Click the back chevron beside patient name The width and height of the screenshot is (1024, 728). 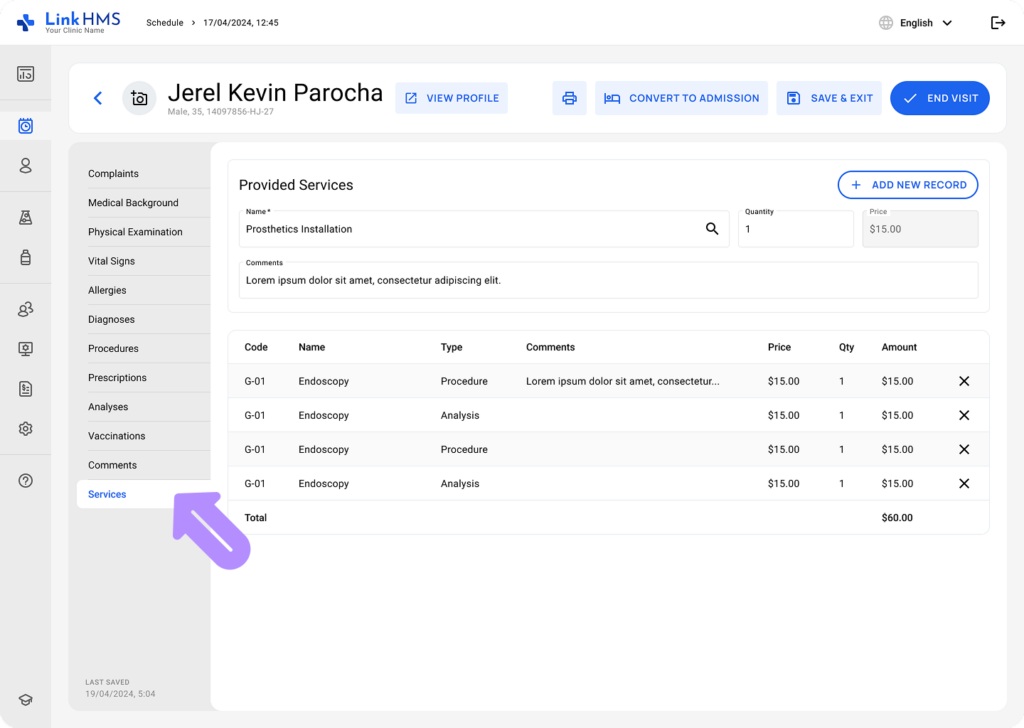click(x=97, y=98)
